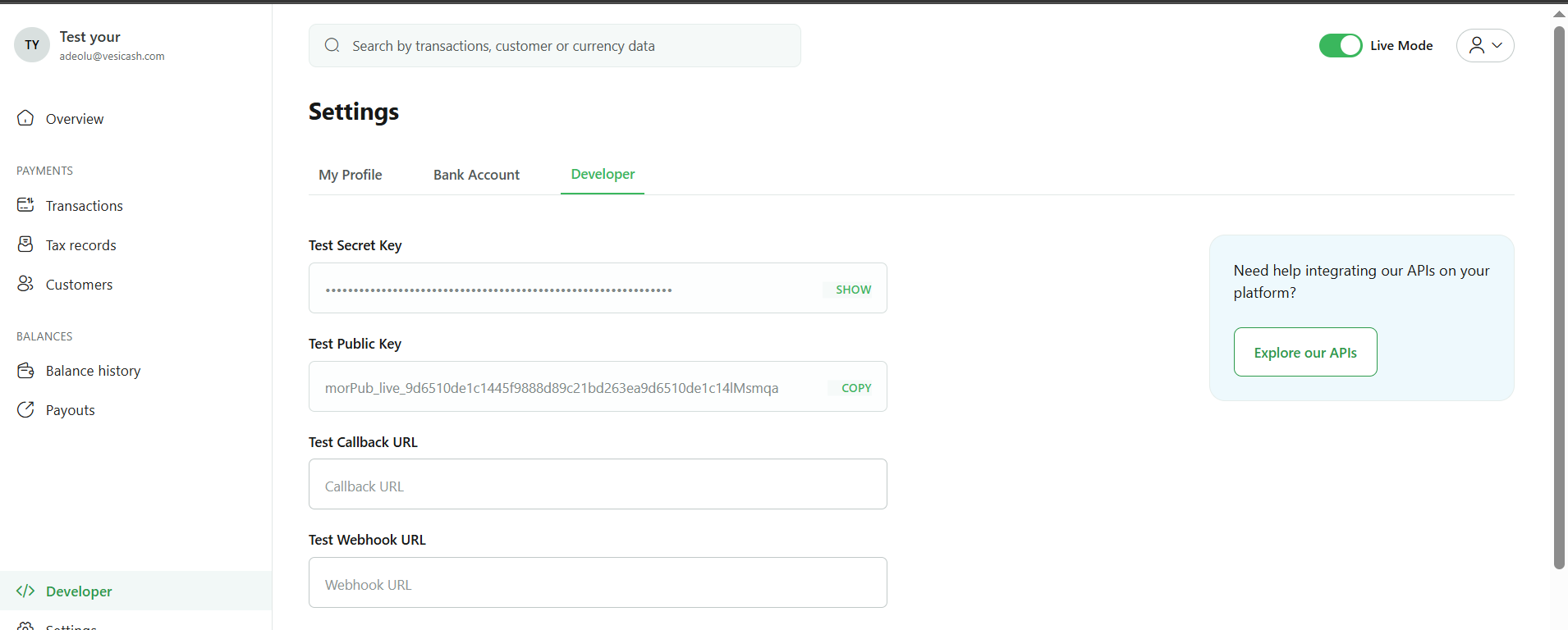The image size is (1568, 630).
Task: Focus the Test Callback URL field
Action: point(597,485)
